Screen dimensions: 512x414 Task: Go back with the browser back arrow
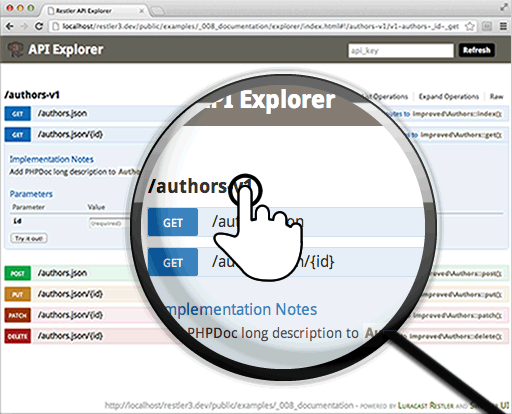click(x=10, y=26)
